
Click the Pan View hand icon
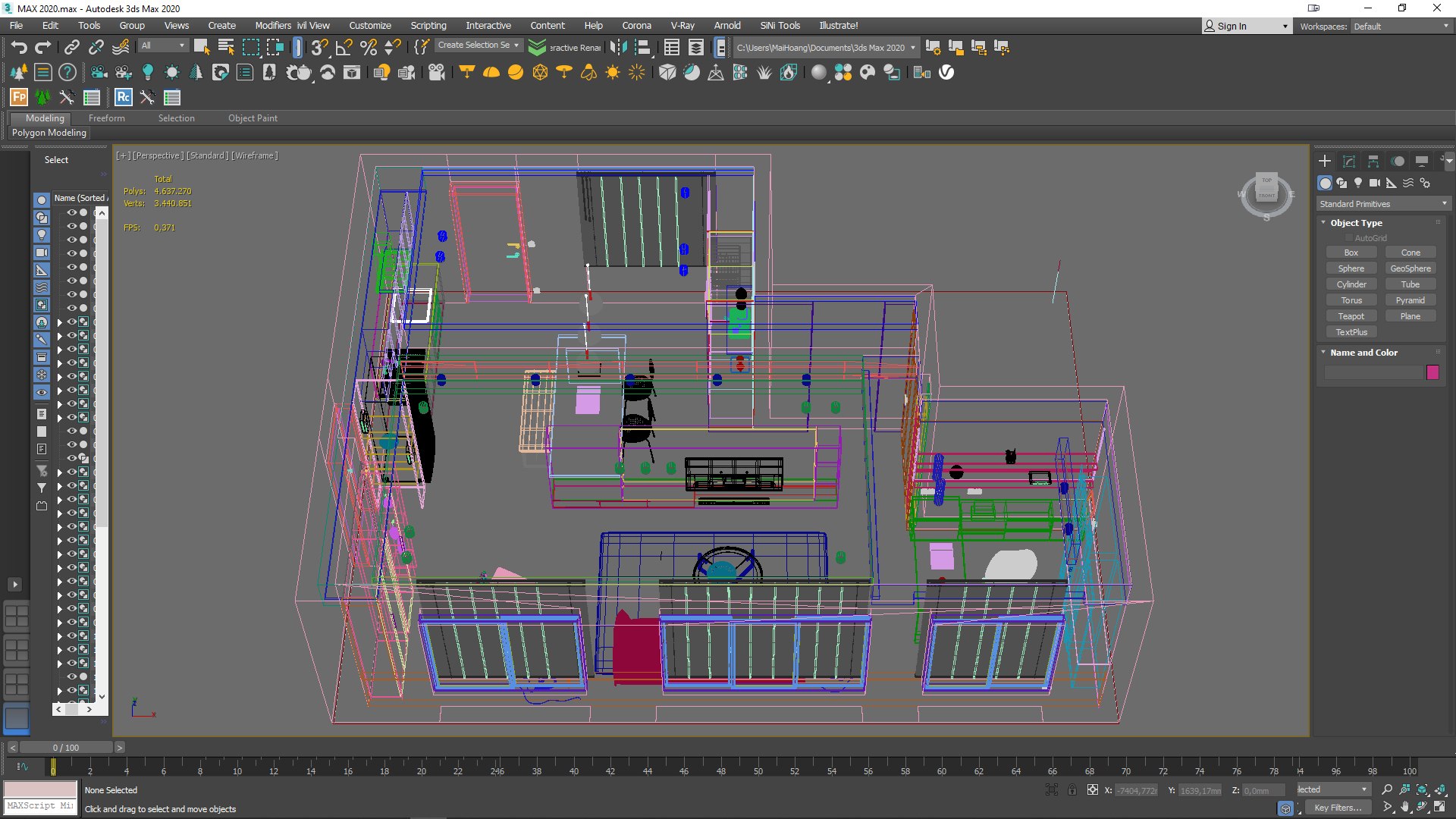pyautogui.click(x=1404, y=807)
